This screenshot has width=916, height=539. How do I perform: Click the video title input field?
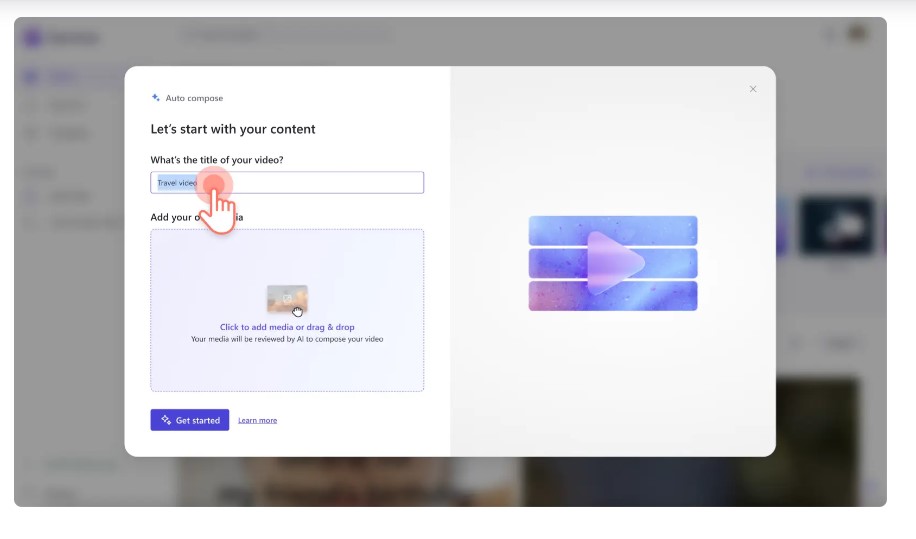tap(287, 183)
